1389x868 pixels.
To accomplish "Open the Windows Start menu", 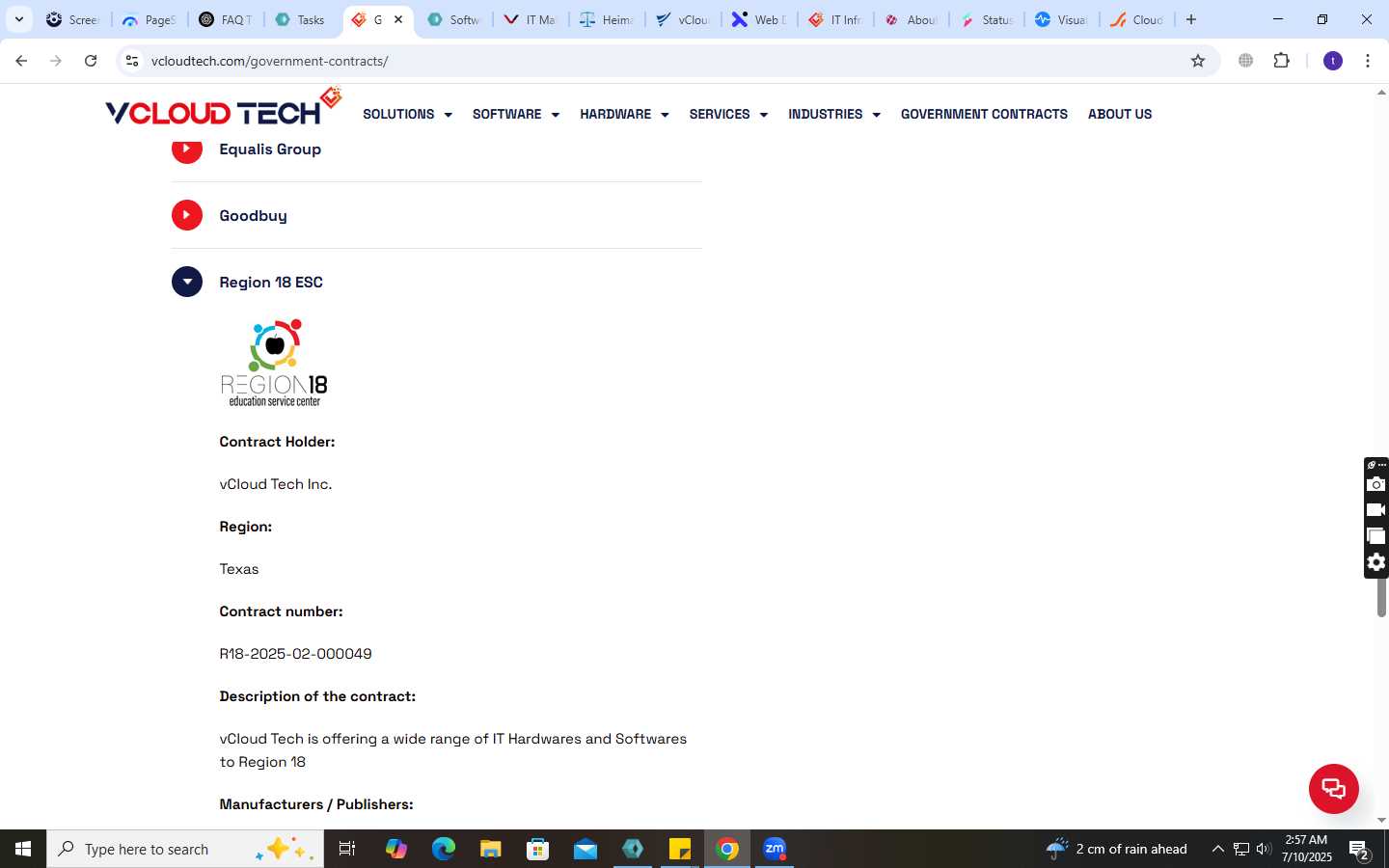I will pos(23,849).
